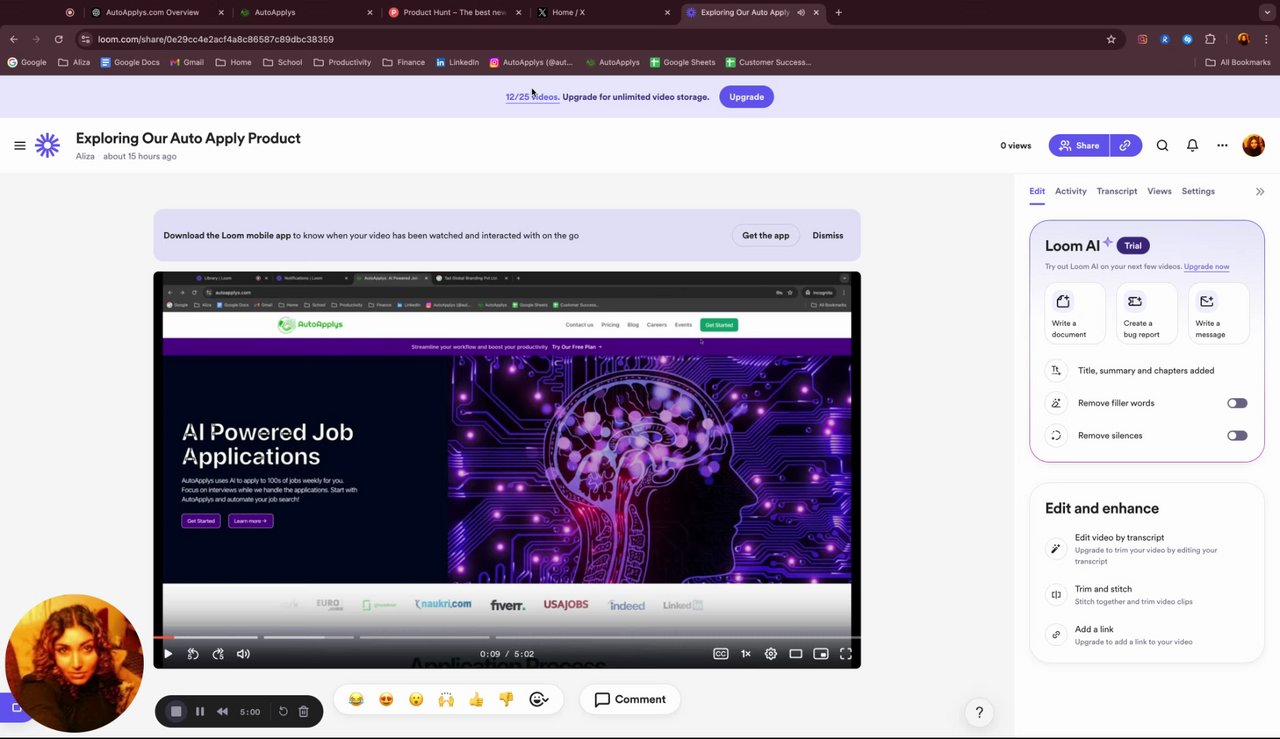Enter fullscreen video mode
This screenshot has width=1280, height=739.
click(x=846, y=654)
